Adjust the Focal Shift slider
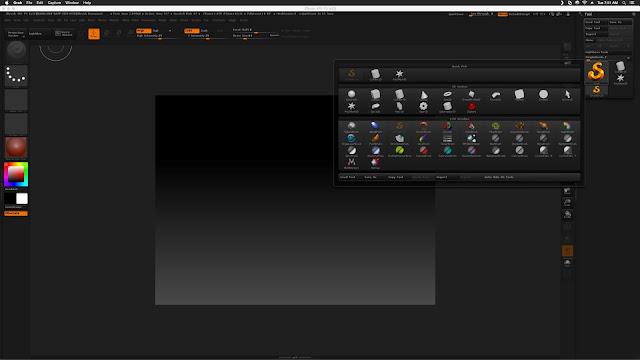640x360 pixels. 256,30
